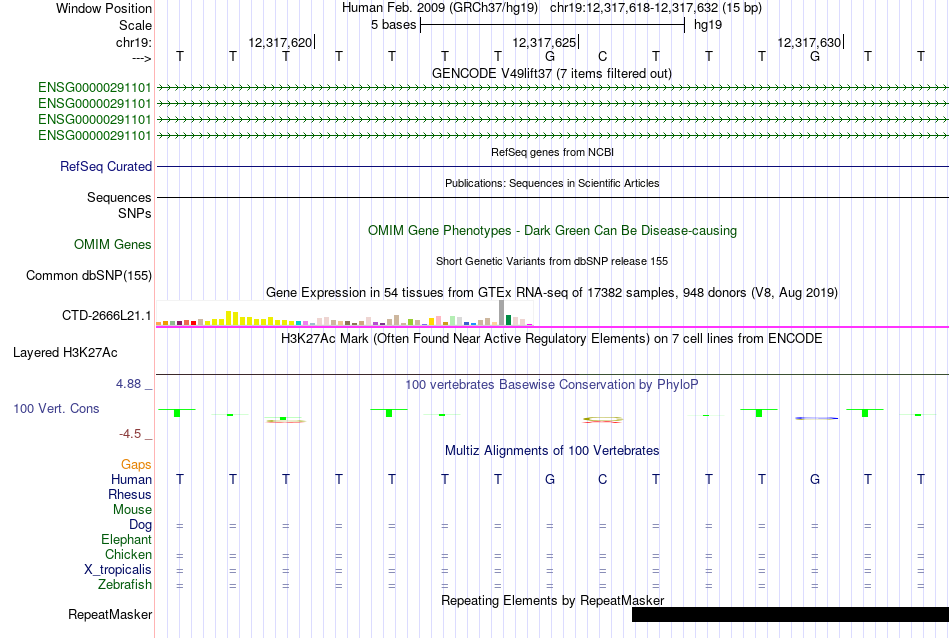
Task: Open Publications: Sequences in Scientific Articles title
Action: point(552,183)
